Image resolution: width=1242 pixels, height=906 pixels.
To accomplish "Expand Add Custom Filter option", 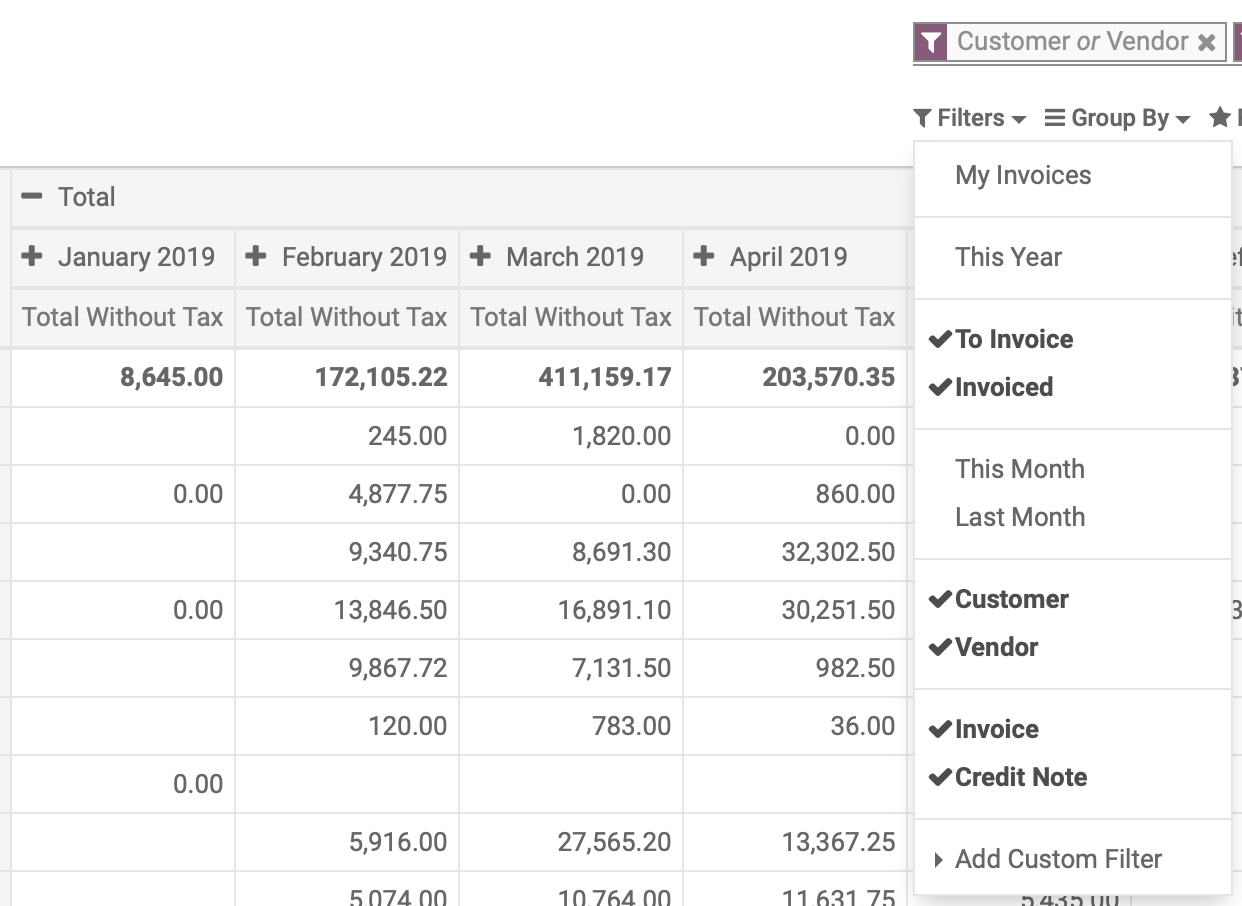I will tap(1072, 859).
